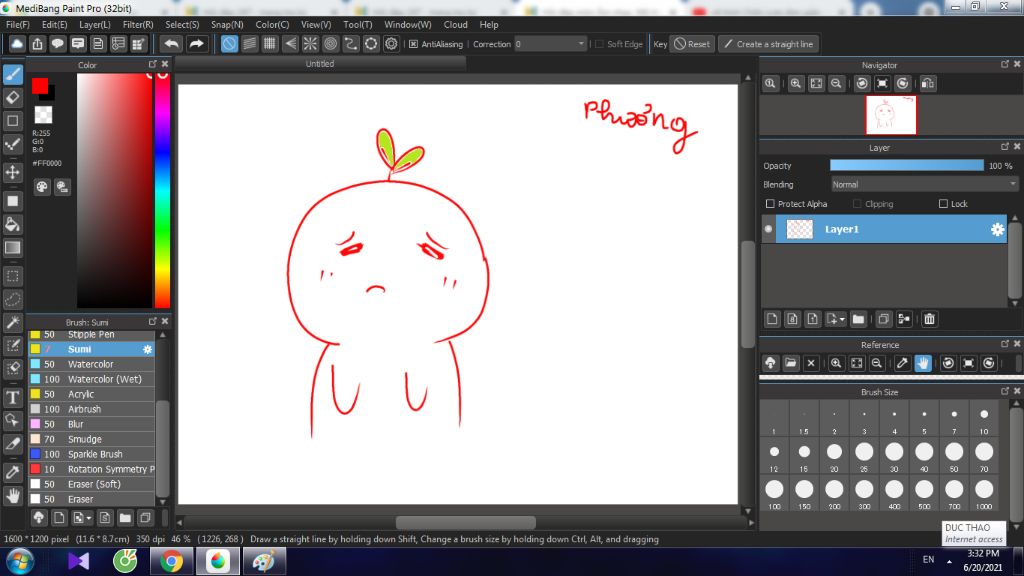Zoom in on Navigator panel
This screenshot has height=576, width=1024.
795,84
